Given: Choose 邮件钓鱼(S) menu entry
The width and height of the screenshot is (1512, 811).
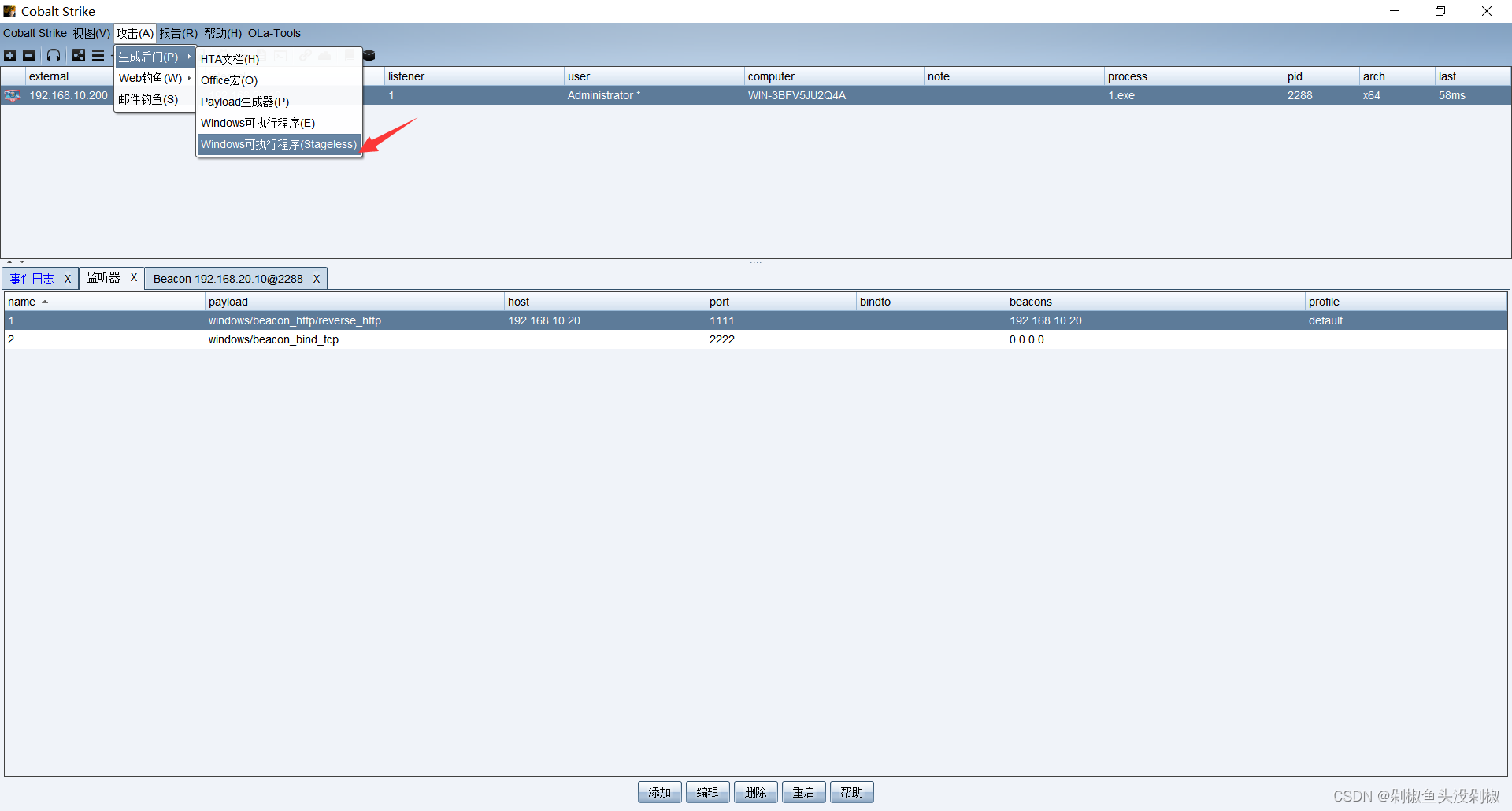Looking at the screenshot, I should 154,99.
